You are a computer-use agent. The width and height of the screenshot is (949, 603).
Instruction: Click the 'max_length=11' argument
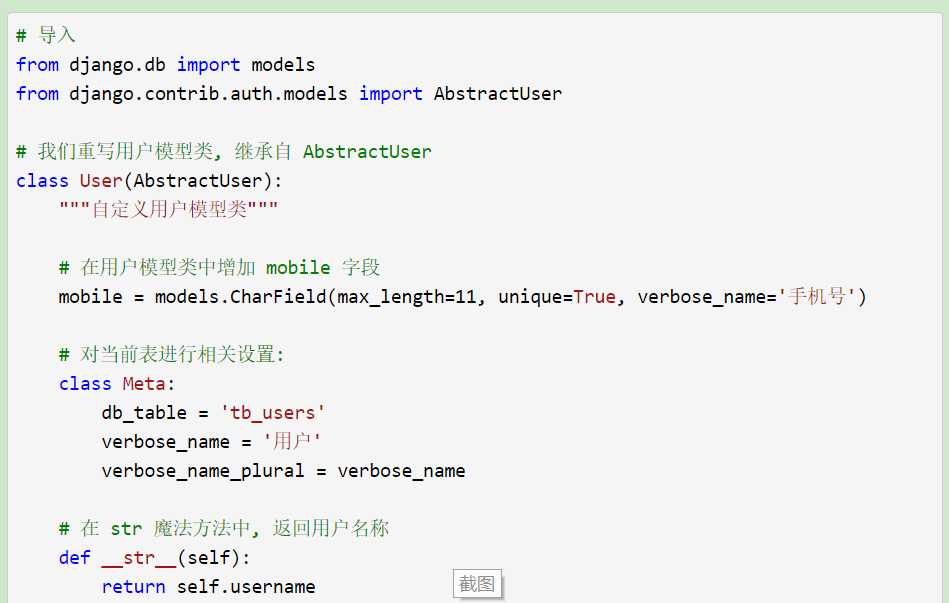(407, 297)
